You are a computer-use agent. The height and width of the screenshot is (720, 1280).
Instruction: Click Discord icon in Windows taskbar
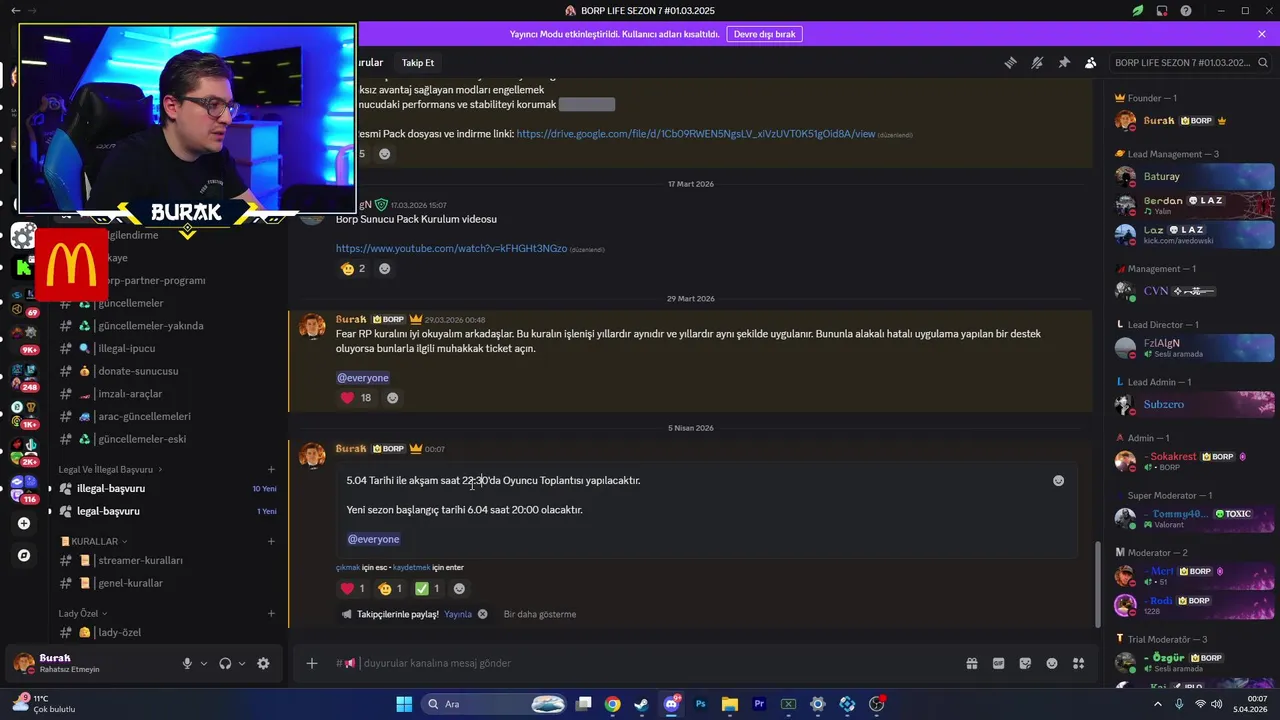(x=671, y=704)
